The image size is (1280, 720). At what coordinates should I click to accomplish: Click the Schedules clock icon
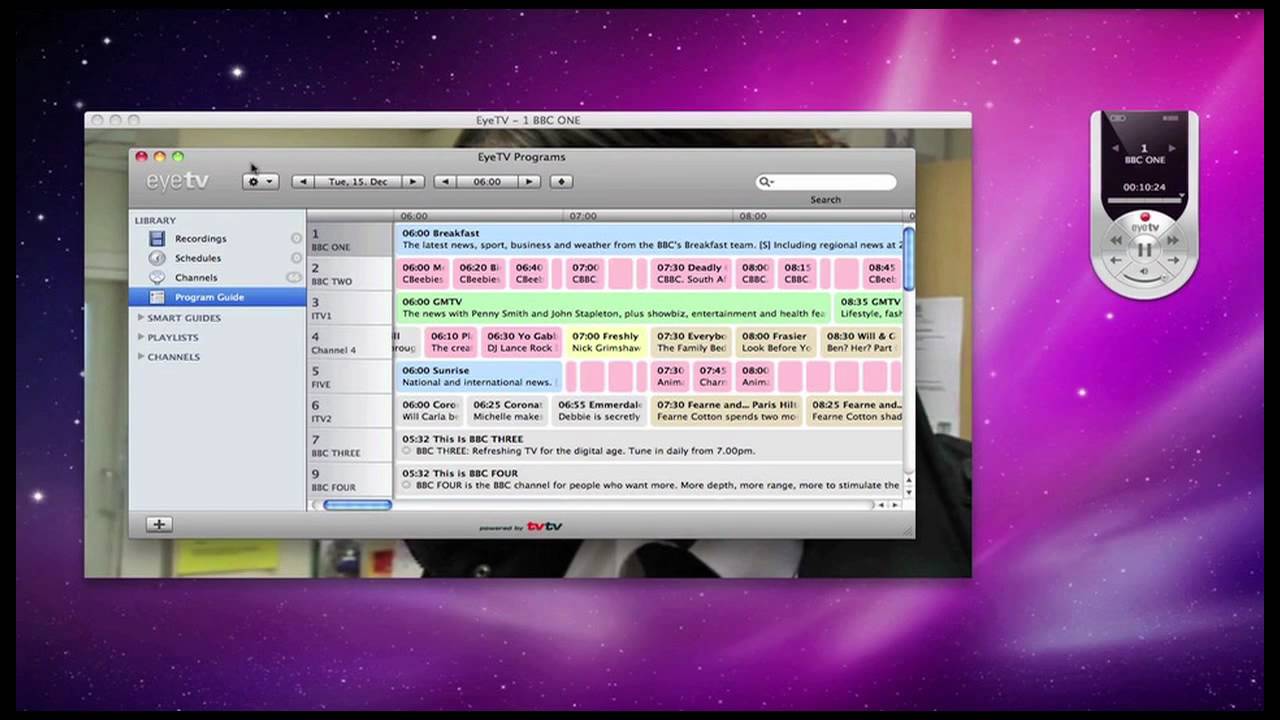[x=157, y=258]
